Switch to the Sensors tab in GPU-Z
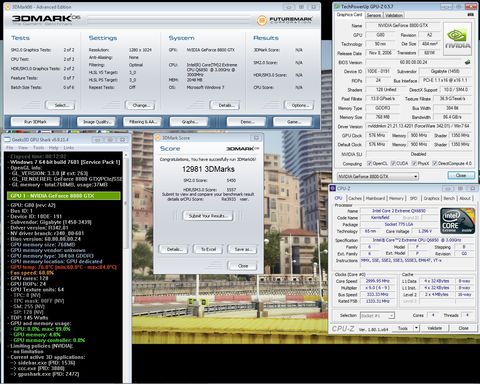This screenshot has width=480, height=384. (374, 15)
